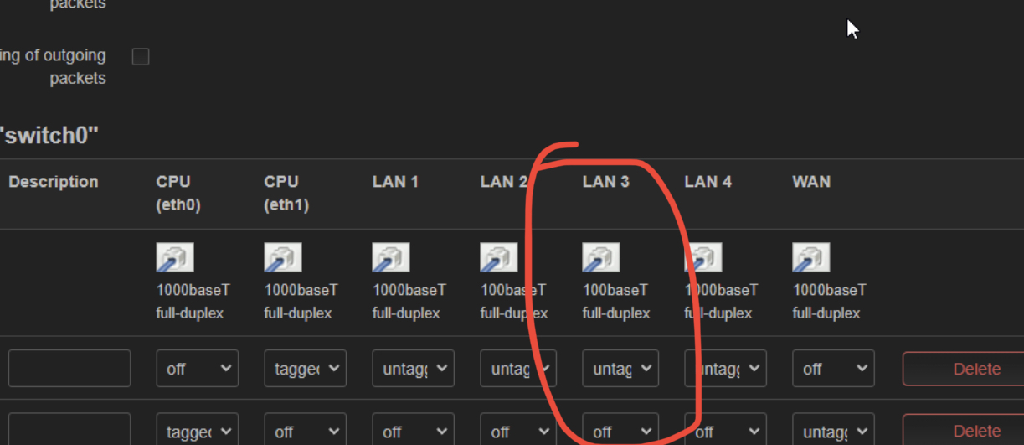Click the LAN 3 port icon

click(x=601, y=257)
